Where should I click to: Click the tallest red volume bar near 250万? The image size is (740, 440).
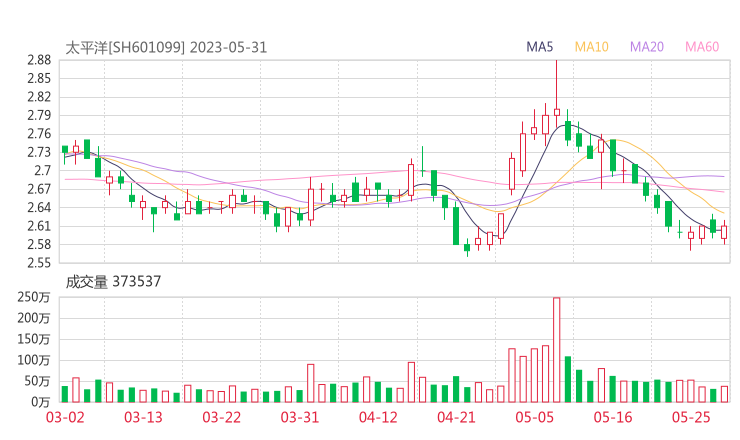[x=556, y=350]
